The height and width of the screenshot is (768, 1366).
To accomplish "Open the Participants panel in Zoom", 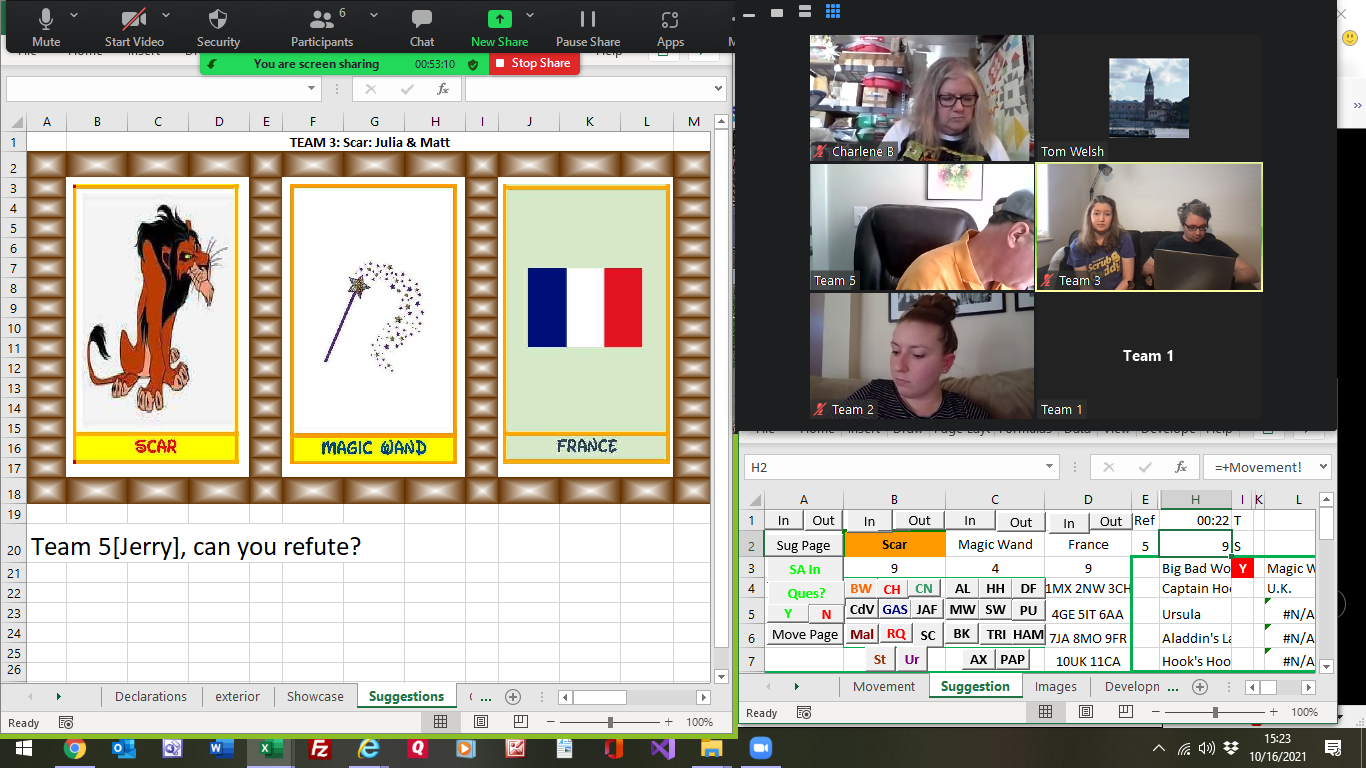I will click(321, 19).
